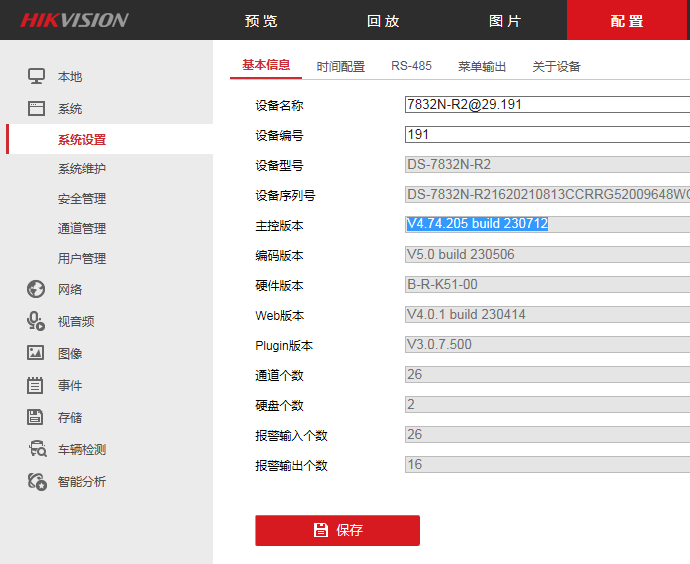Viewport: 690px width, 564px height.
Task: Open the 图片 tab in top bar
Action: (505, 21)
